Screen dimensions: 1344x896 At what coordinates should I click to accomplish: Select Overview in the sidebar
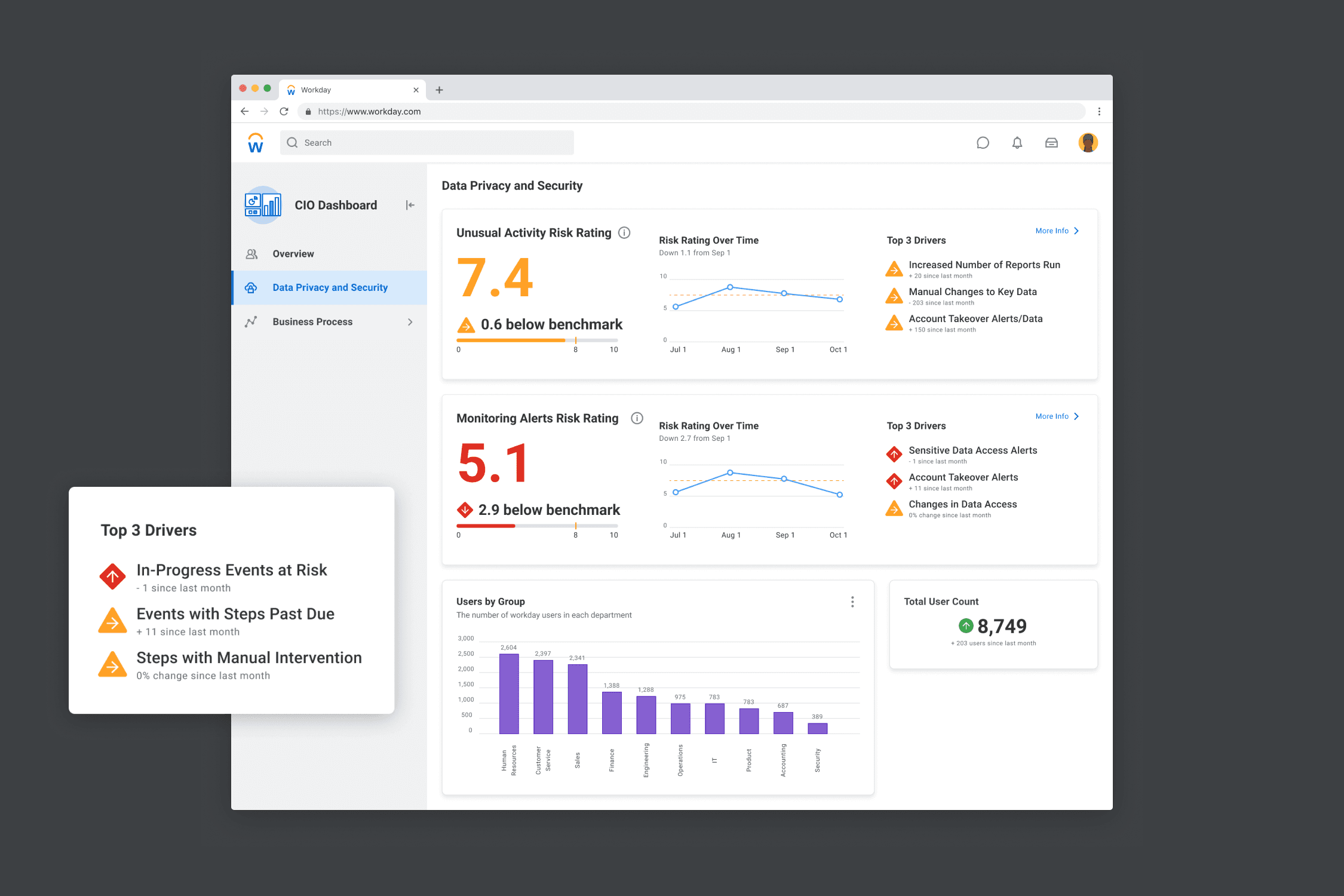pos(293,254)
